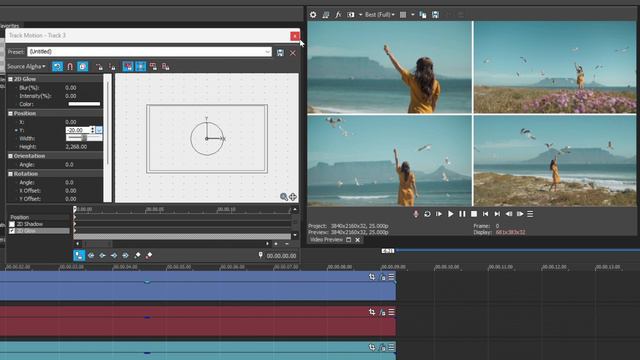This screenshot has width=640, height=360.
Task: Open the 2D Glow color swatch
Action: click(84, 104)
